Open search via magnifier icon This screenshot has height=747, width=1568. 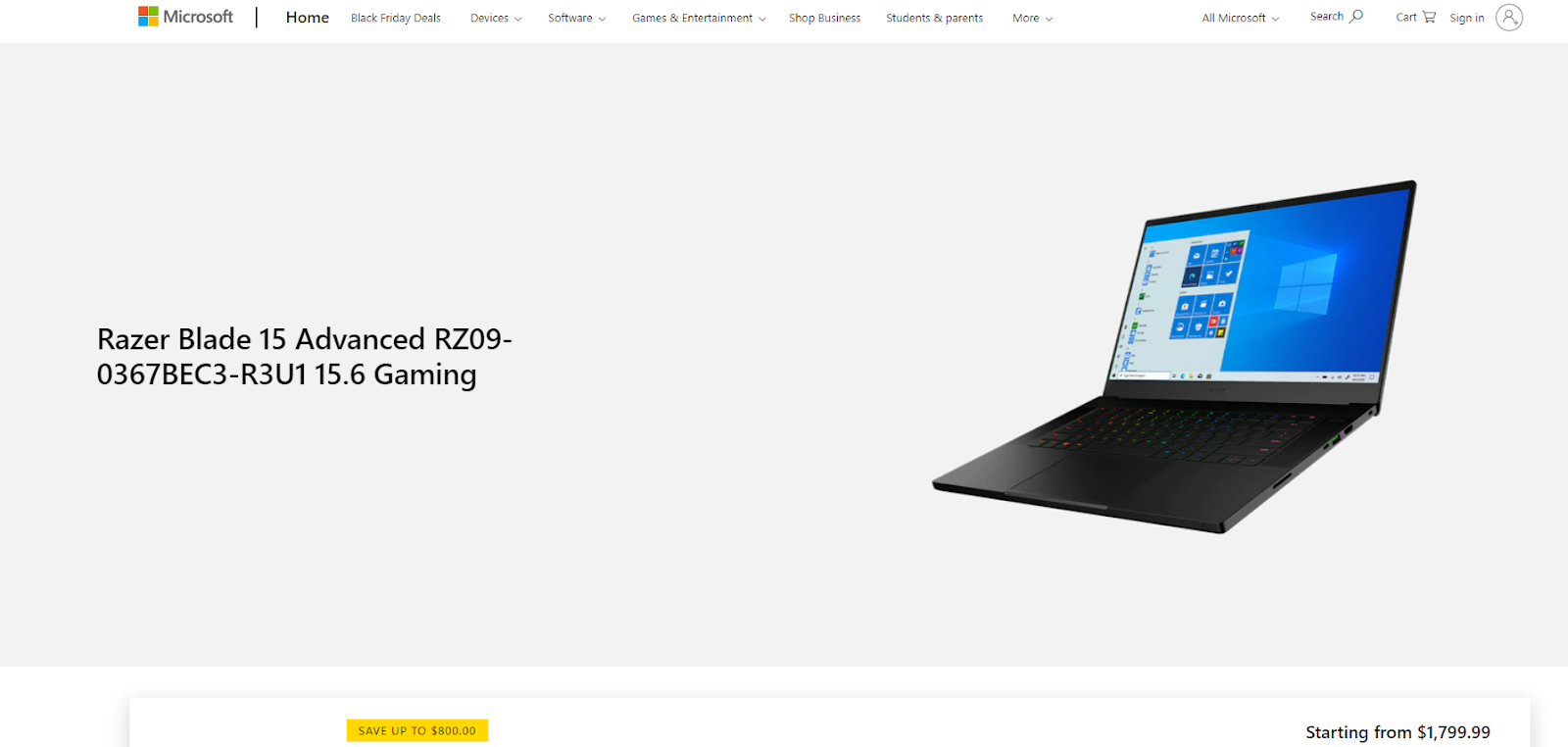1356,17
